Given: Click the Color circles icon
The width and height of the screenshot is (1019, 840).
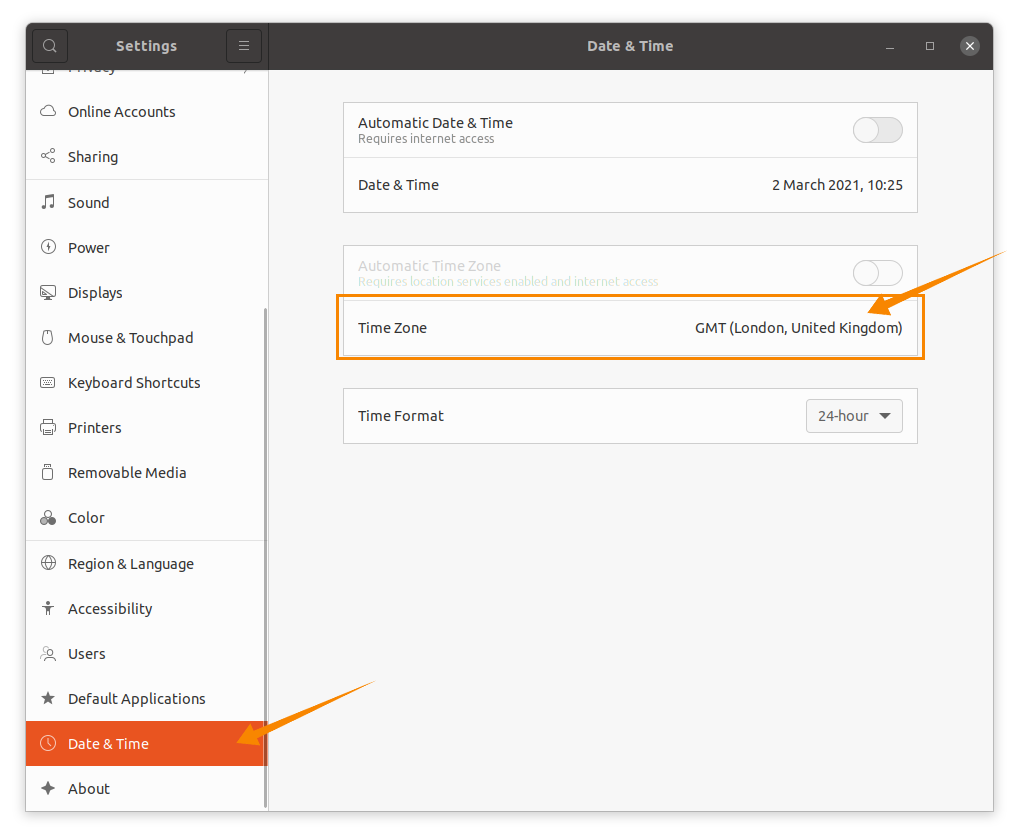Looking at the screenshot, I should (x=48, y=518).
